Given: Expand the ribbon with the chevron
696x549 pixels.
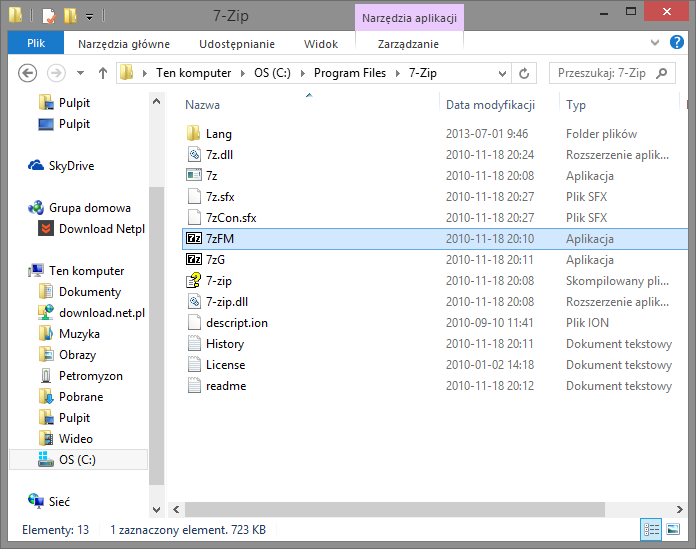Looking at the screenshot, I should [655, 43].
